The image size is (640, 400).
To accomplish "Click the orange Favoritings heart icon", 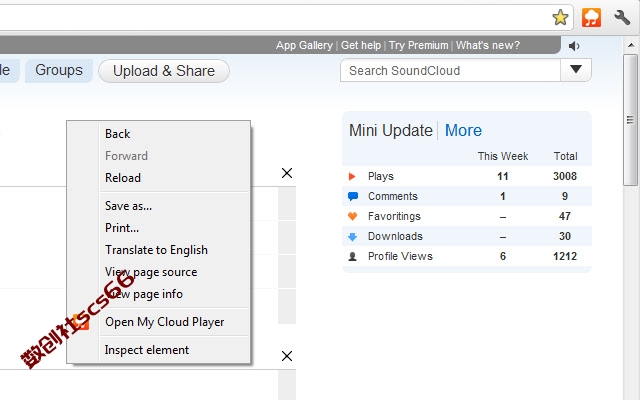I will point(352,216).
